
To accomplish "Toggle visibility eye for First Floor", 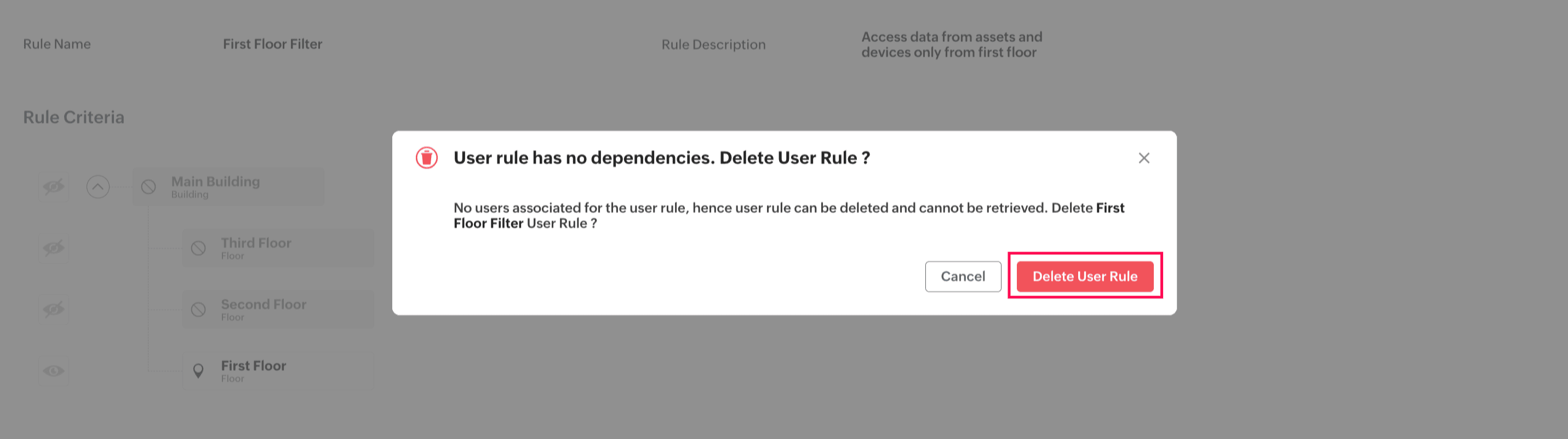I will click(54, 371).
